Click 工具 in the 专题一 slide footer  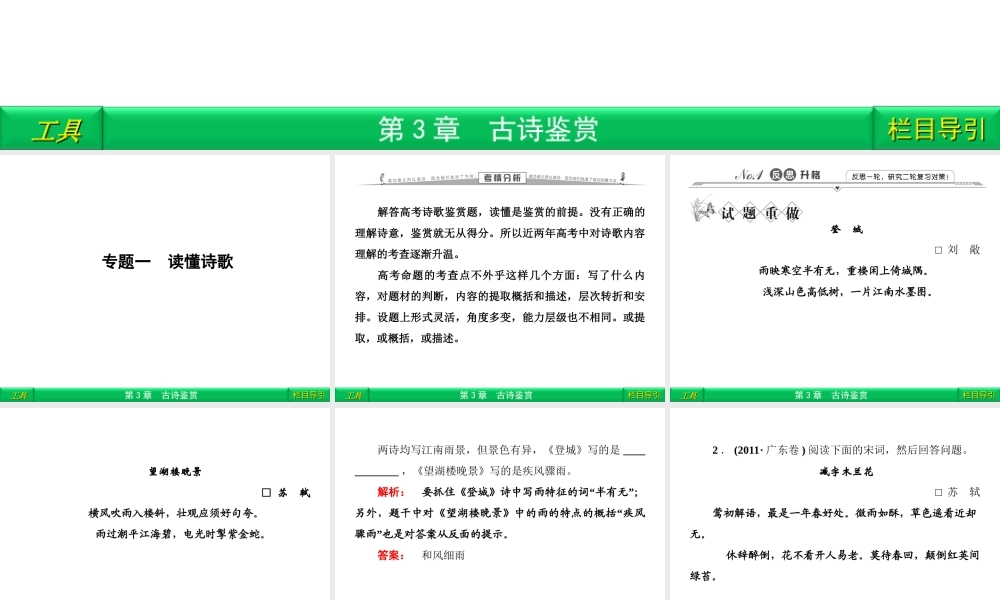17,395
